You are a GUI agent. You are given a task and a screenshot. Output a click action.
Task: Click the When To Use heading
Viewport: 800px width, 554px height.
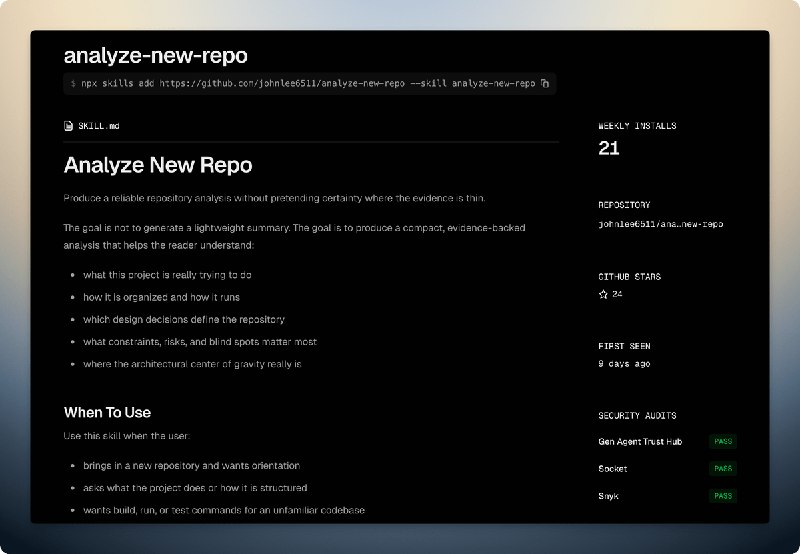[107, 412]
